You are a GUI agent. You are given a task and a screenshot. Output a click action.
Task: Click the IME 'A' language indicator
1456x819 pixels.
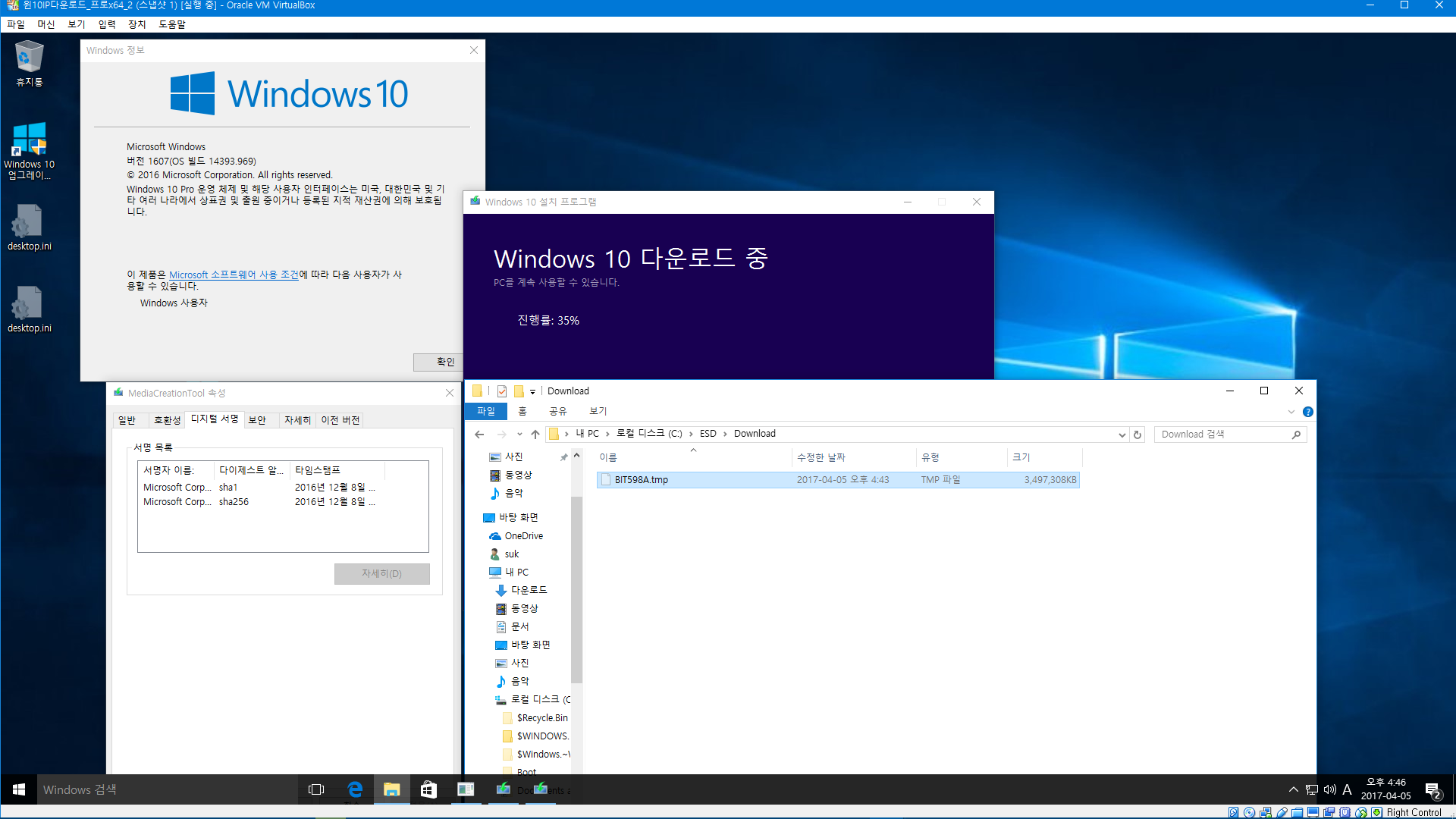point(1347,789)
